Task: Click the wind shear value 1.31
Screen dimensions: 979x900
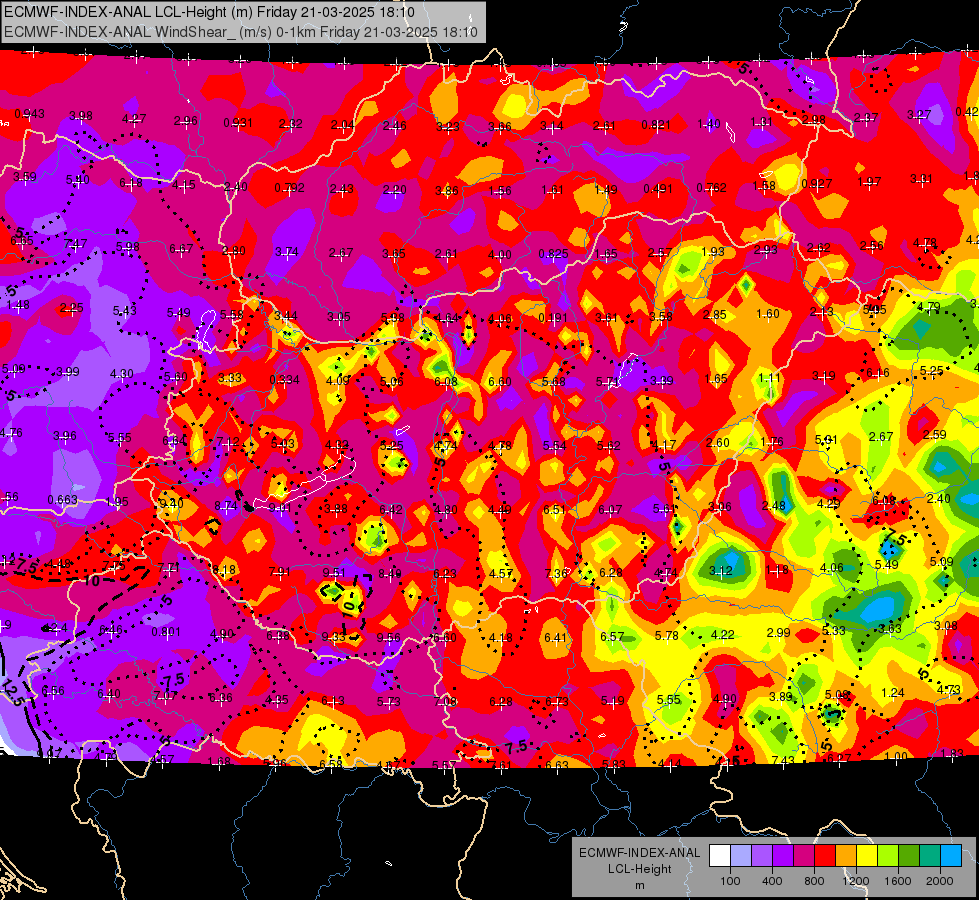Action: (x=761, y=122)
